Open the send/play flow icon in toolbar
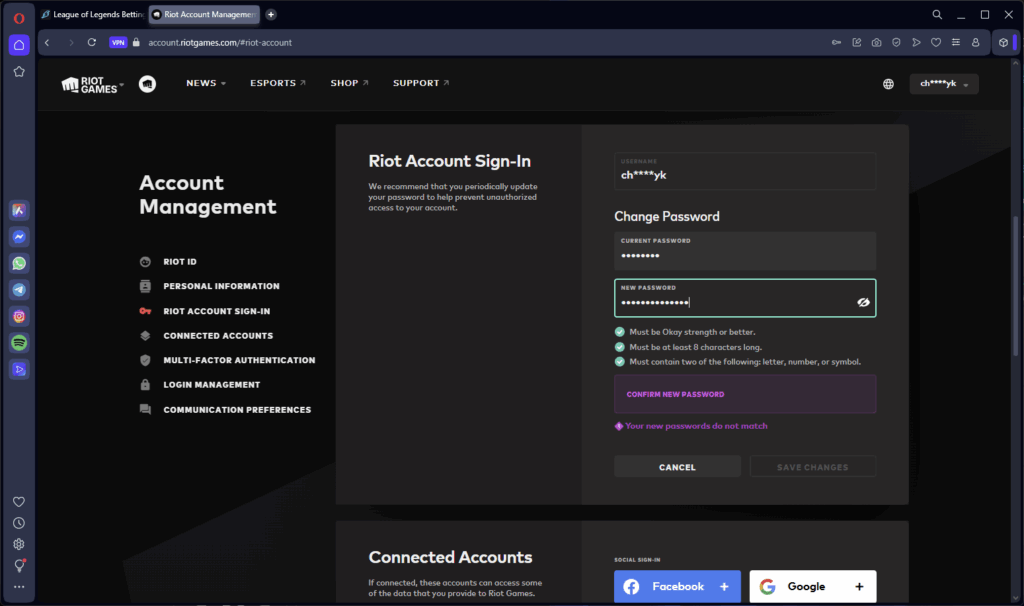This screenshot has height=606, width=1024. tap(916, 42)
